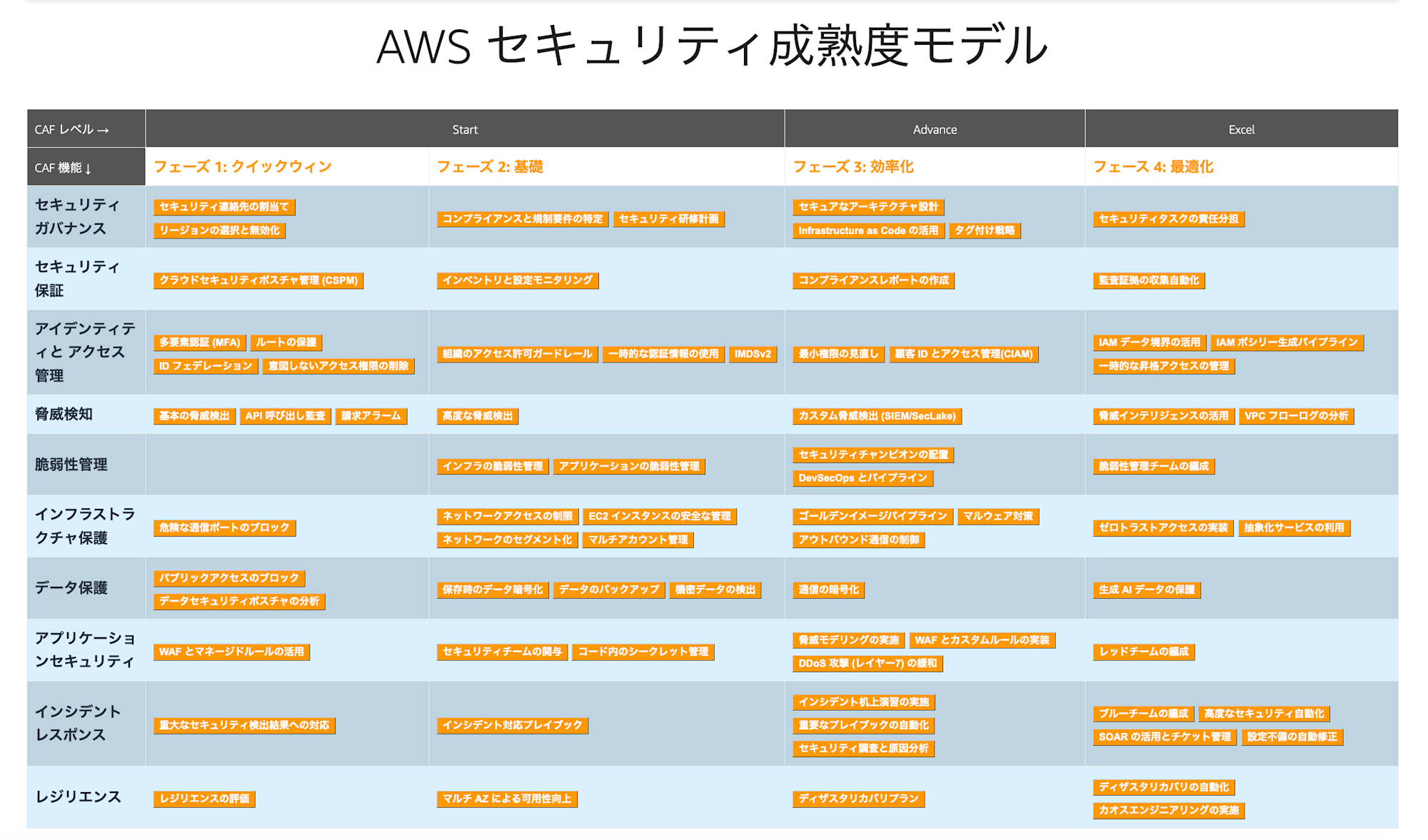Click 一時的な昇格アクセスの管理 tag

[1164, 366]
